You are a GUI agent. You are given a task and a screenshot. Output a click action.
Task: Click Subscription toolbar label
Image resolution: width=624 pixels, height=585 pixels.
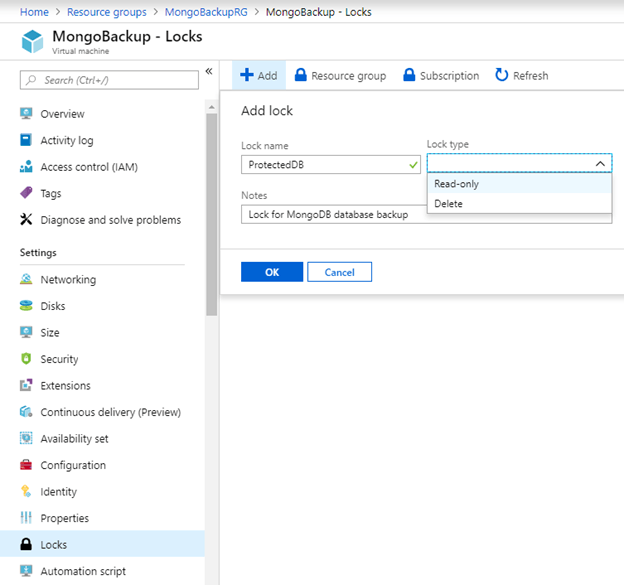point(450,76)
